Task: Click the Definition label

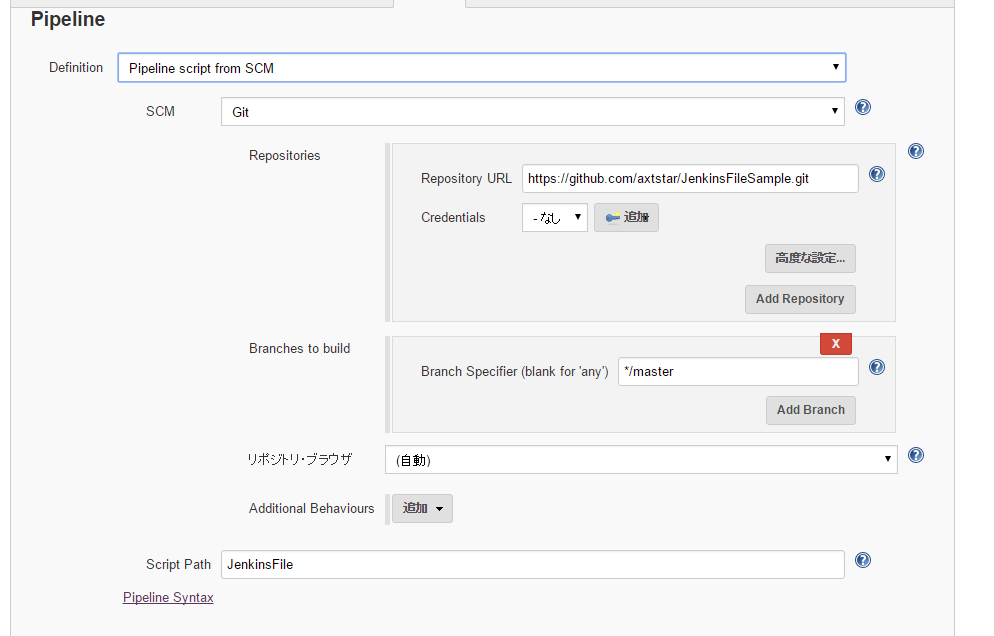Action: pos(76,67)
